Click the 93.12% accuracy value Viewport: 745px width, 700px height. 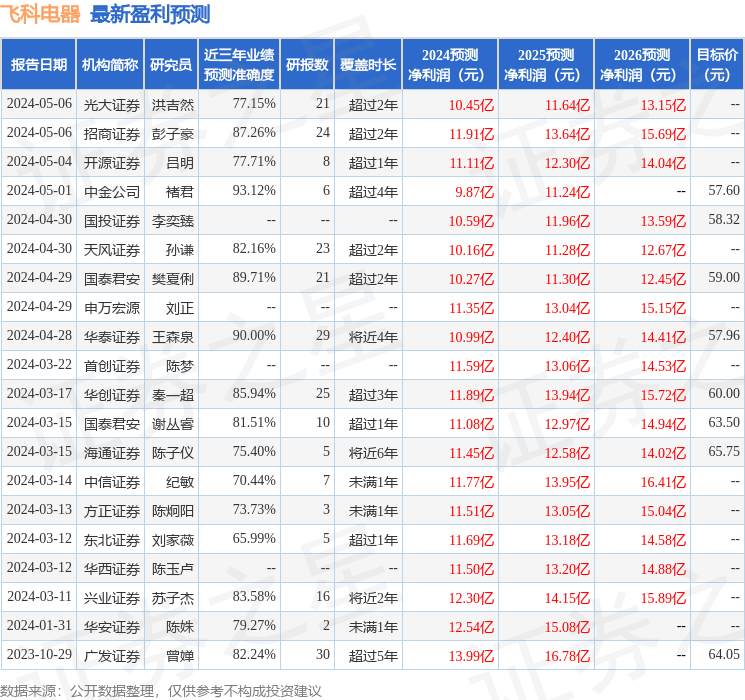pyautogui.click(x=254, y=191)
